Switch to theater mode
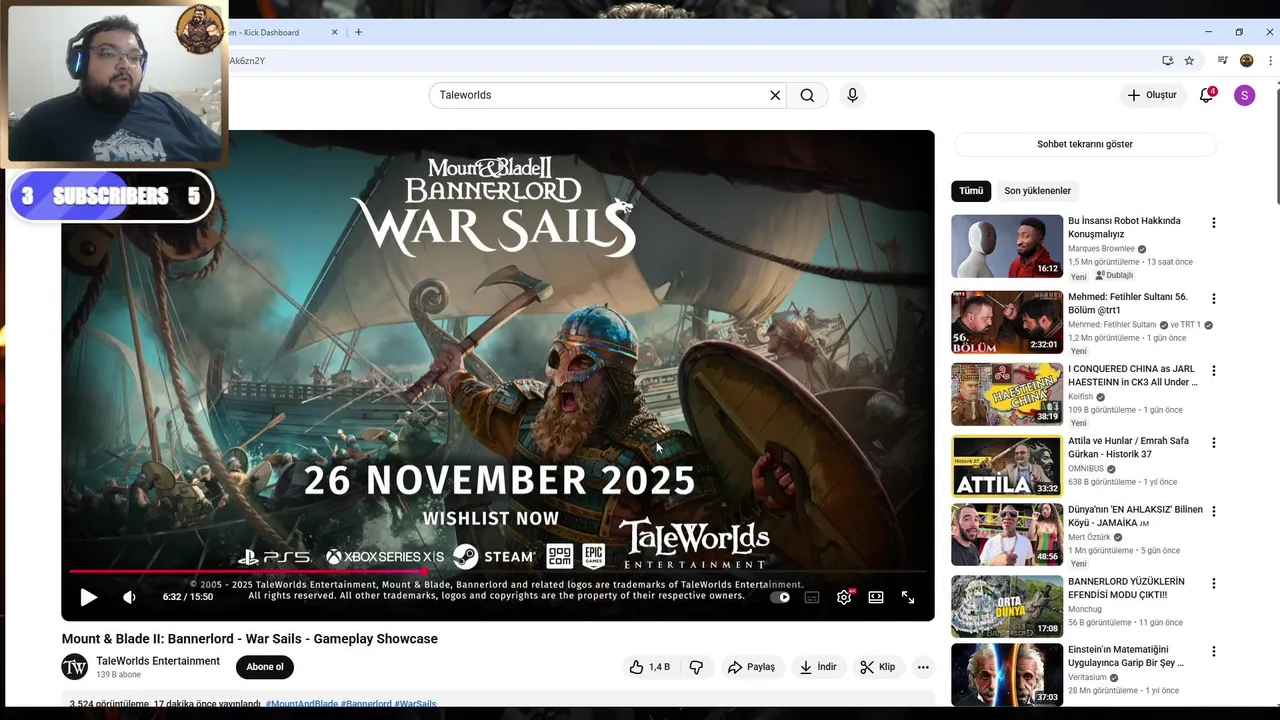Screen dimensions: 1280x720 pyautogui.click(x=876, y=597)
